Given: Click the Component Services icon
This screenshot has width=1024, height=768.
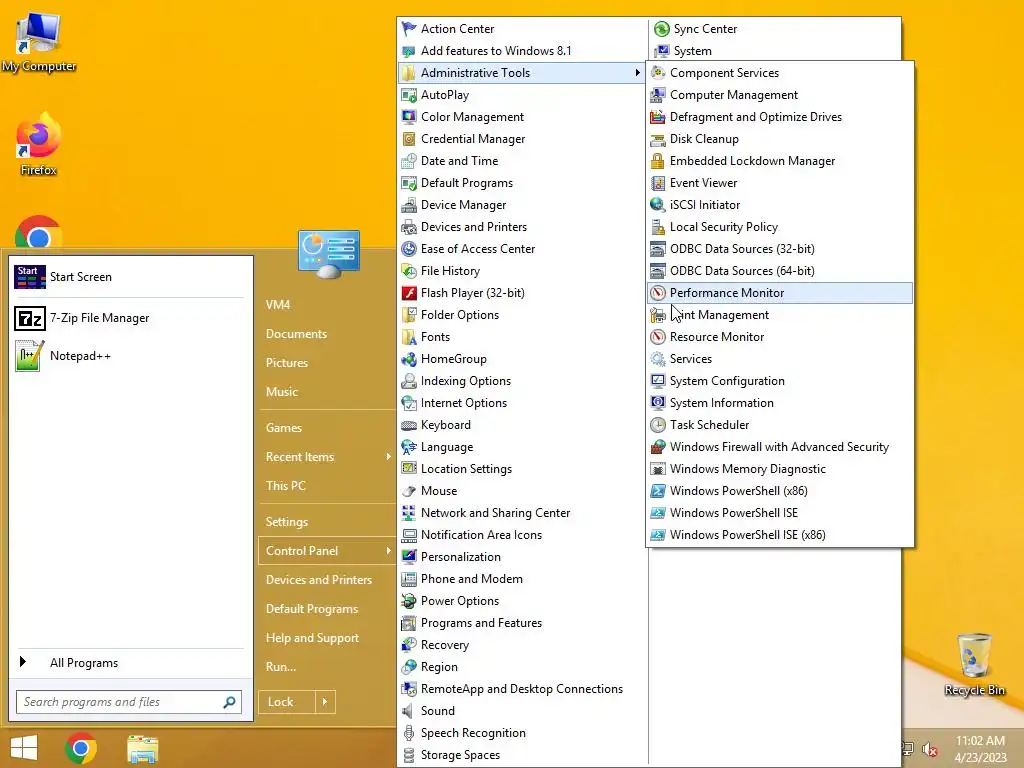Looking at the screenshot, I should 658,72.
